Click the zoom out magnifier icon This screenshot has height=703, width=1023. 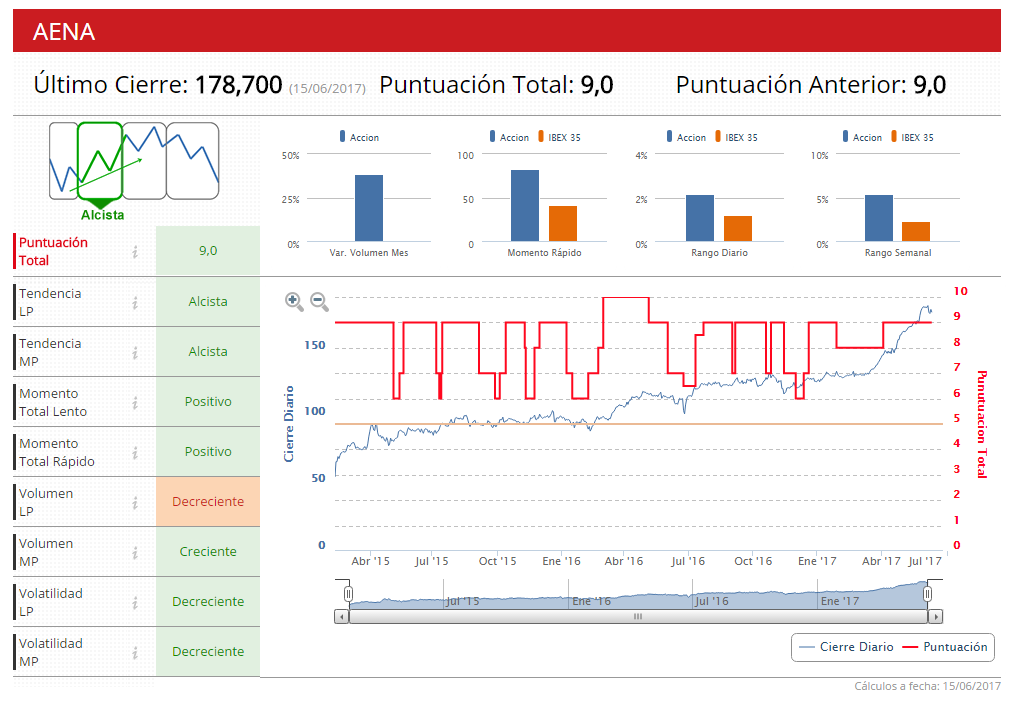click(320, 302)
